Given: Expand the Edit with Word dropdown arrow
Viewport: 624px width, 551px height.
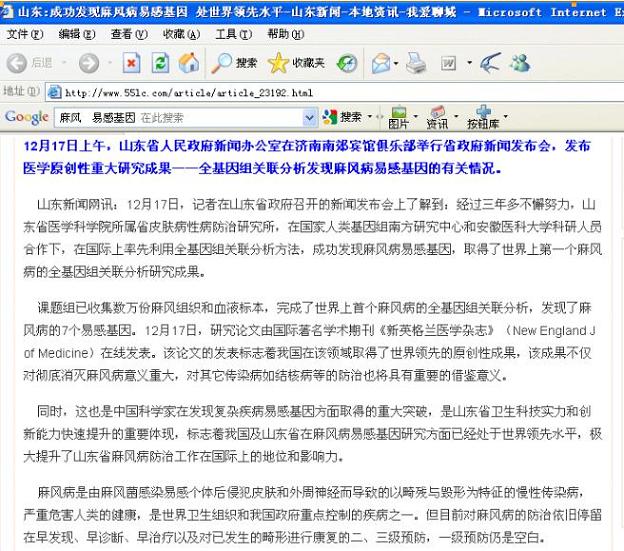Looking at the screenshot, I should click(x=469, y=62).
